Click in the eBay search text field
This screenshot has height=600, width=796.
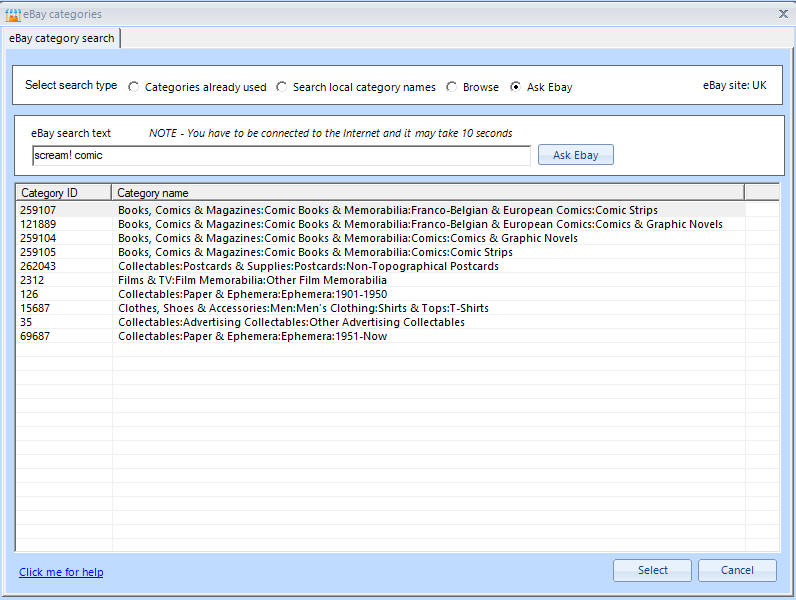[281, 155]
